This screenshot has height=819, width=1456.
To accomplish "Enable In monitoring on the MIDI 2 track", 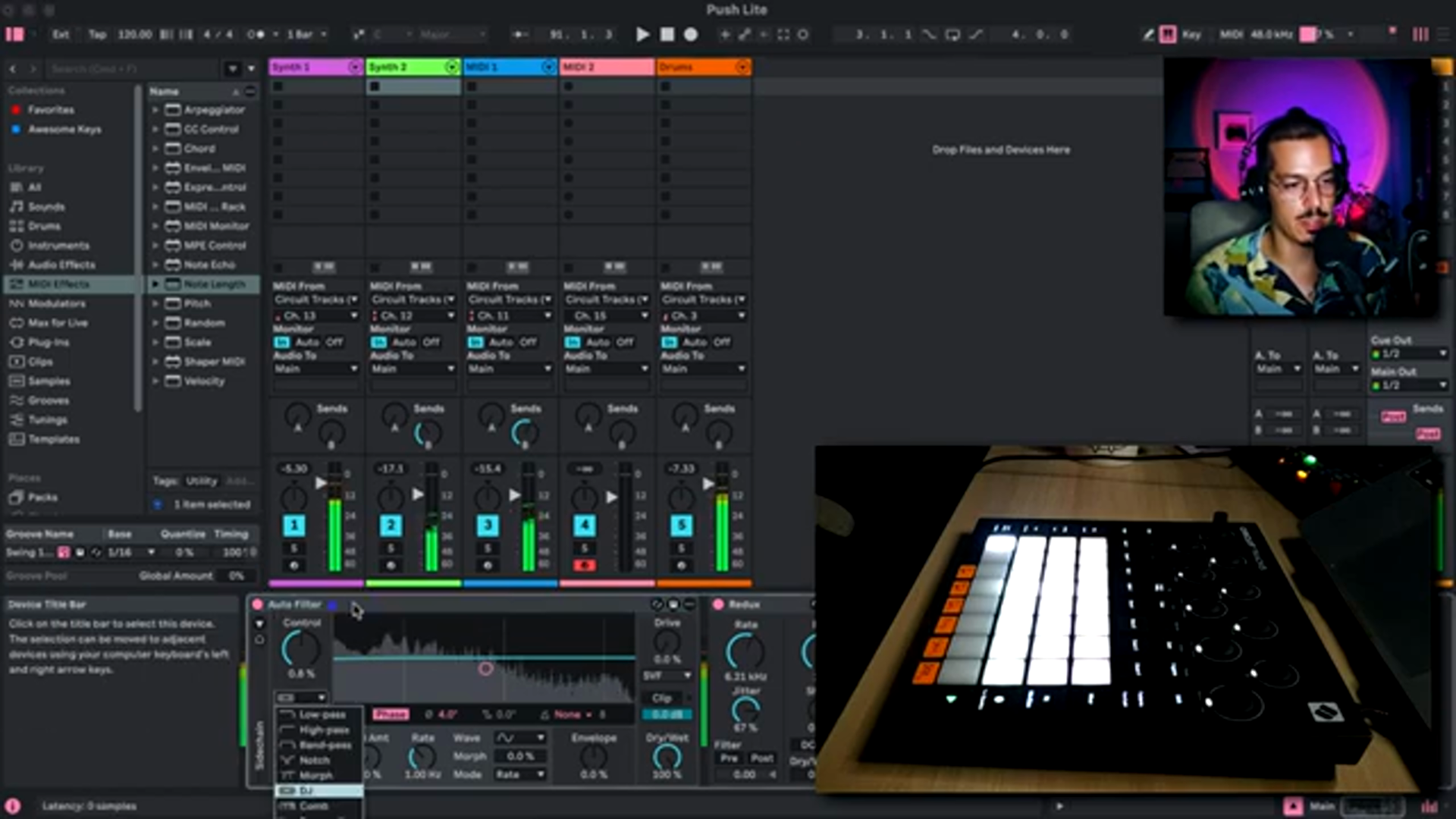I will point(572,342).
